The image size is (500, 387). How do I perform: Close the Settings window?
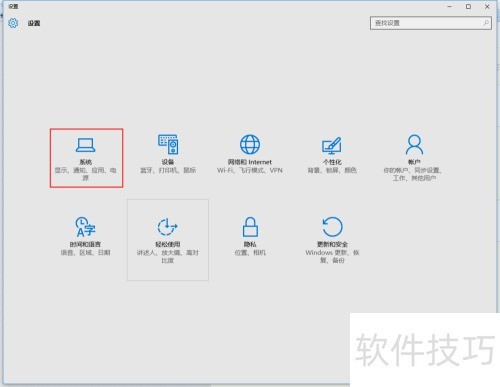tap(487, 6)
